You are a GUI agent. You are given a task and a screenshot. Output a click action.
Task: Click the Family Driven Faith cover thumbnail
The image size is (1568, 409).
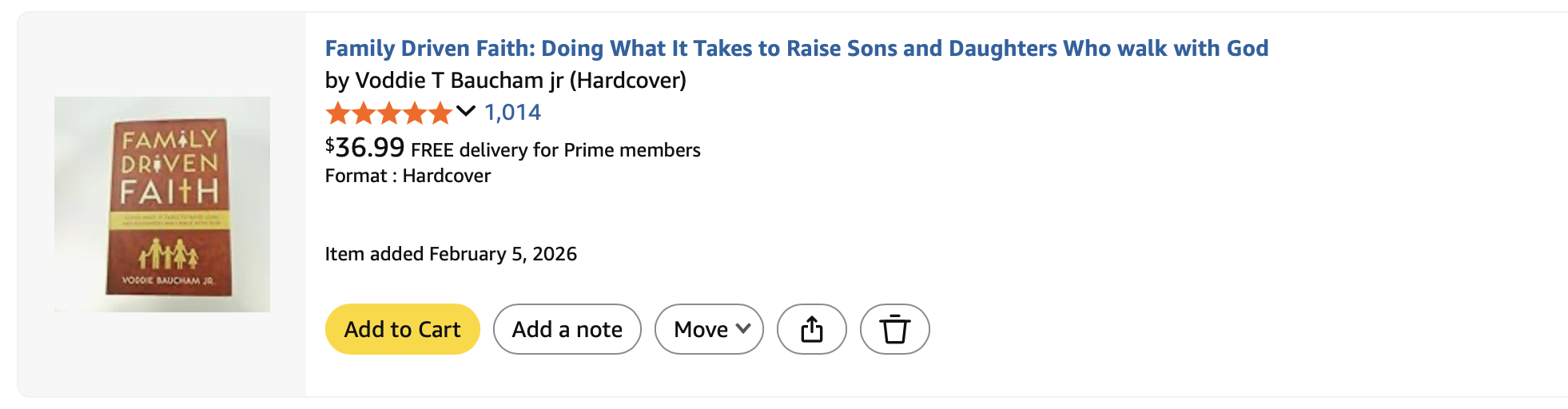(162, 204)
